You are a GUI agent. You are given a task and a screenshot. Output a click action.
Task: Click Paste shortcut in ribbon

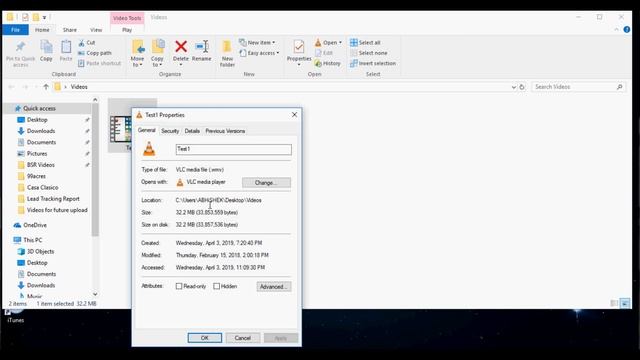[100, 63]
